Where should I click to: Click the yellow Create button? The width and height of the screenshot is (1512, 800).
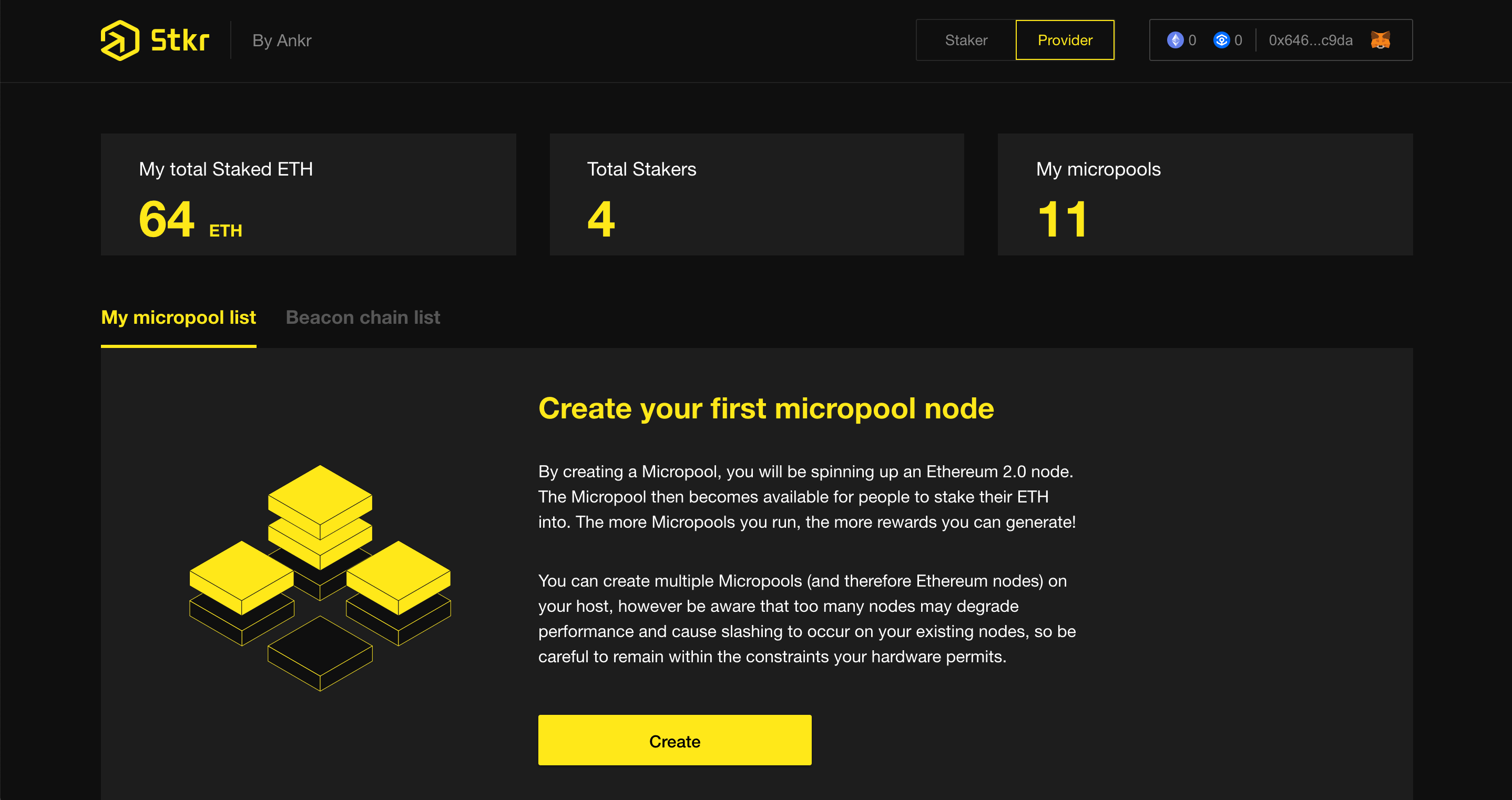[x=675, y=741]
